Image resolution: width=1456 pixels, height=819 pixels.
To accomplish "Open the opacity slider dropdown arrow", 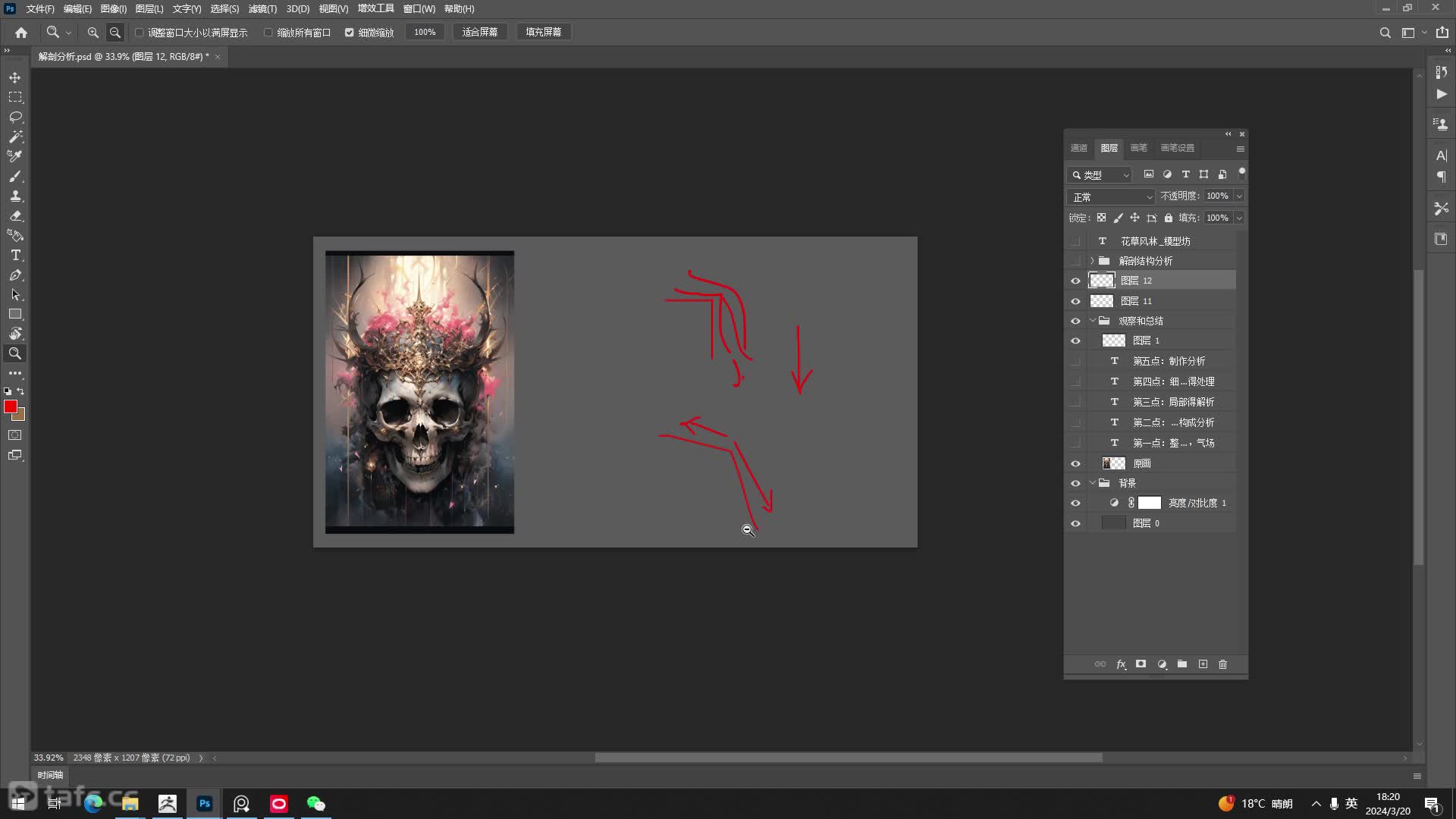I will 1239,196.
